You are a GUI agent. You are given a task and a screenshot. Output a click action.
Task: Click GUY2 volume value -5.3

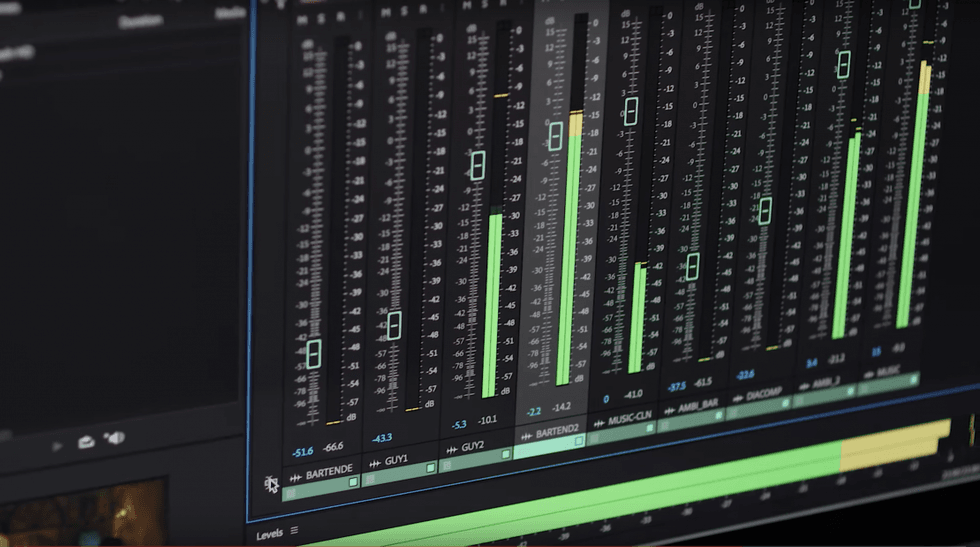coord(459,424)
